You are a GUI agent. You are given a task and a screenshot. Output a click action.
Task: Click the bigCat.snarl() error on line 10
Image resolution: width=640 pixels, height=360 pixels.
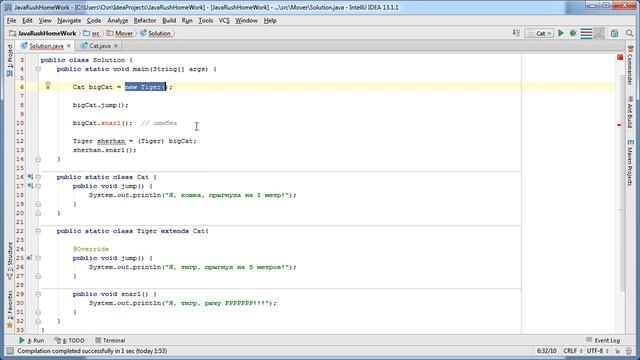[x=102, y=123]
